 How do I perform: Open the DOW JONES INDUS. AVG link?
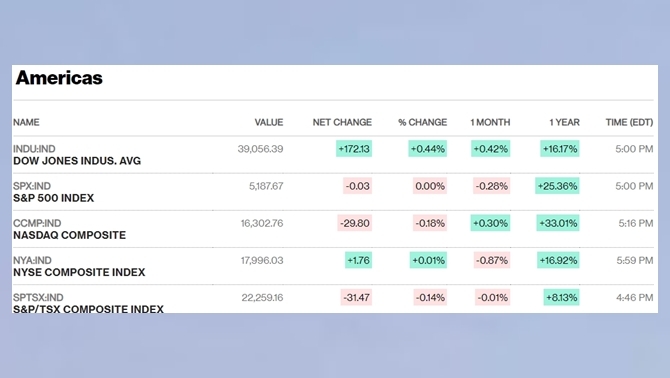(77, 161)
